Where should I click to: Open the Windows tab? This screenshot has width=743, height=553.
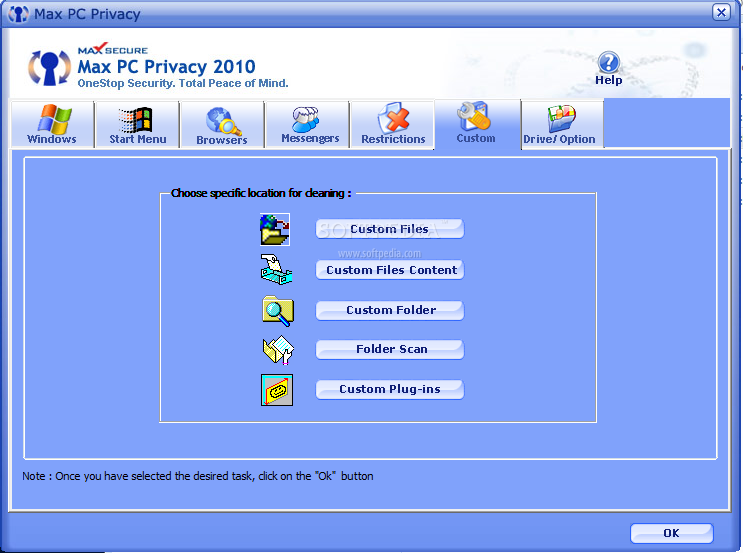[x=52, y=125]
